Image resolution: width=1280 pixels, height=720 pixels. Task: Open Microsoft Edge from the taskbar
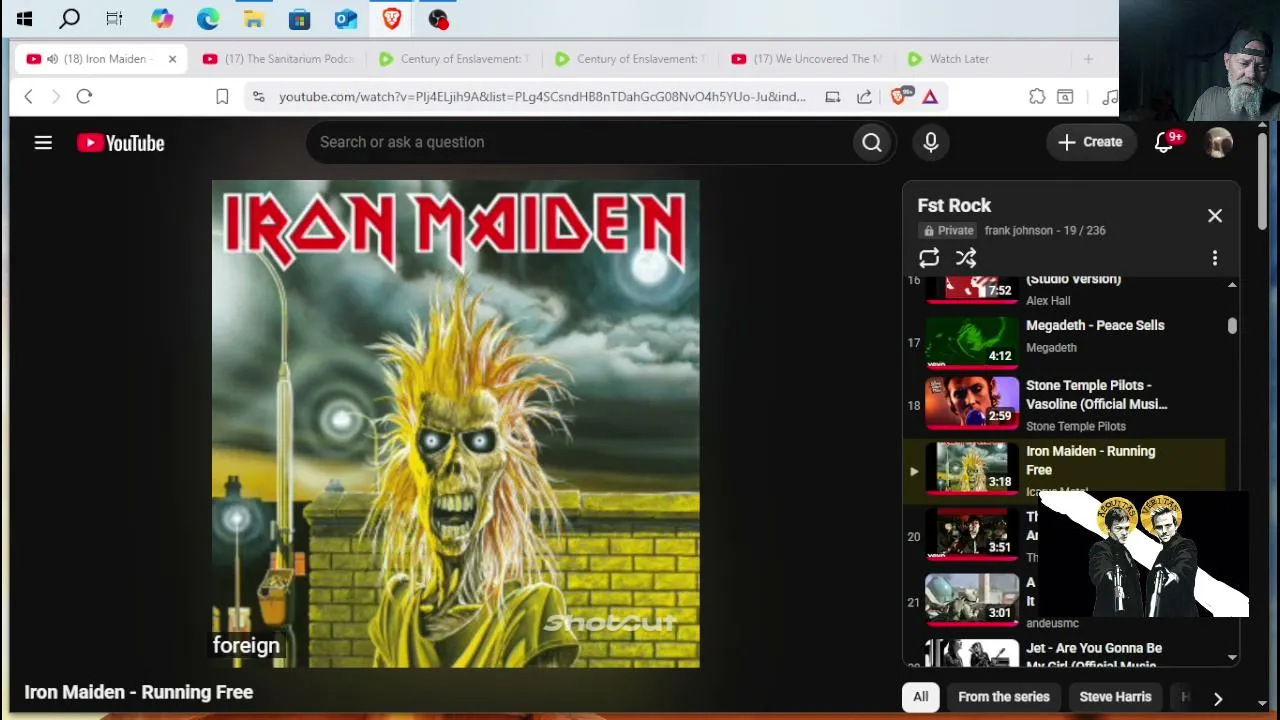(x=208, y=18)
